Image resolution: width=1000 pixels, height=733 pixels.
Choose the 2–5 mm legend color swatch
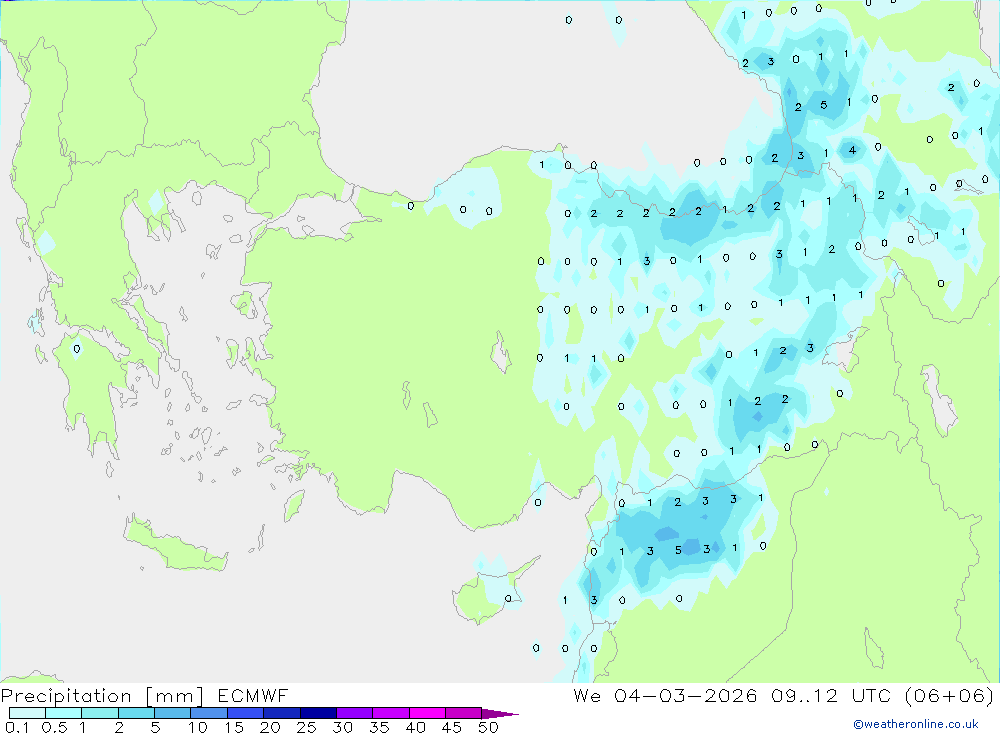tap(136, 713)
